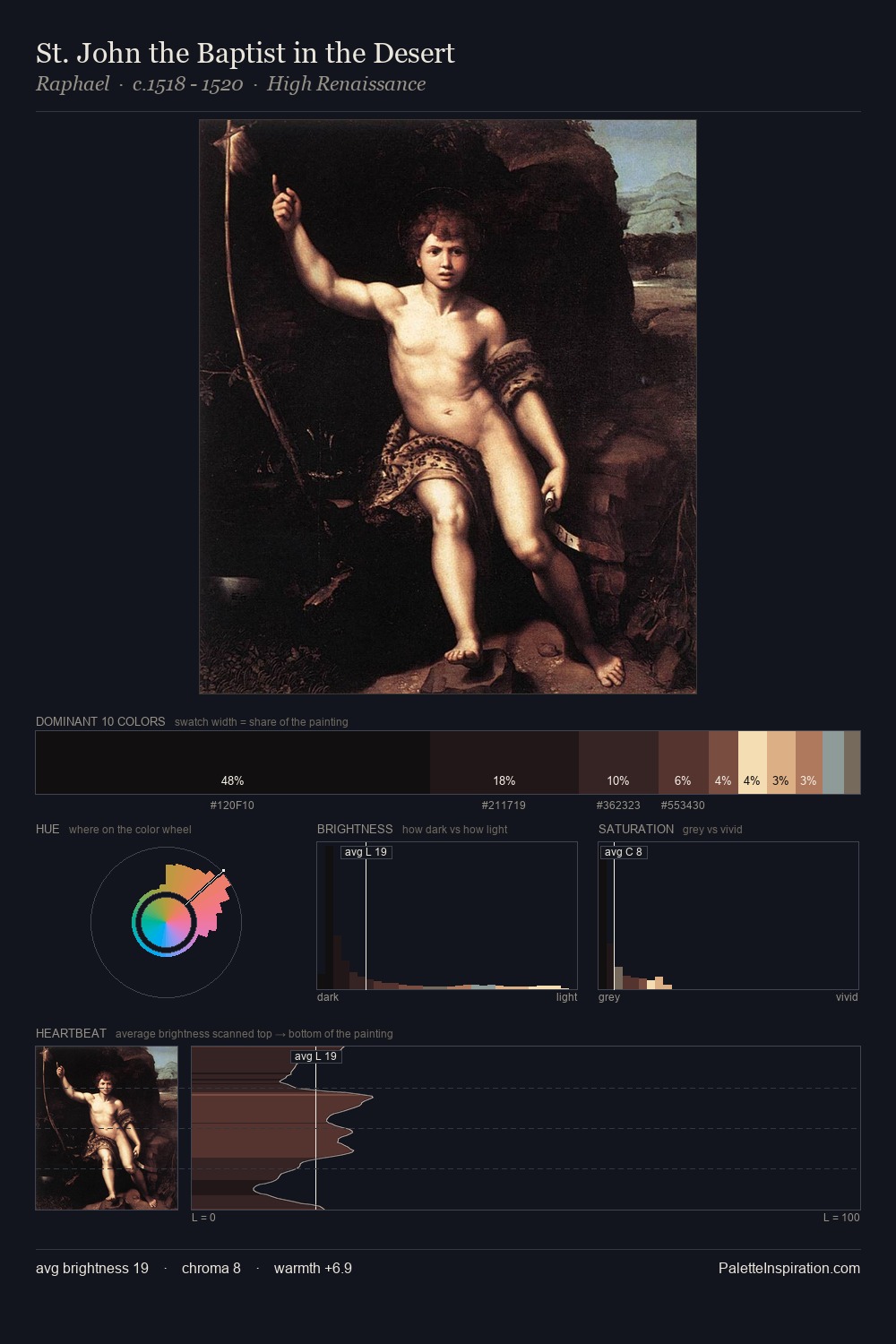This screenshot has height=1344, width=896.
Task: Click the hex code #362323
Action: pos(618,806)
